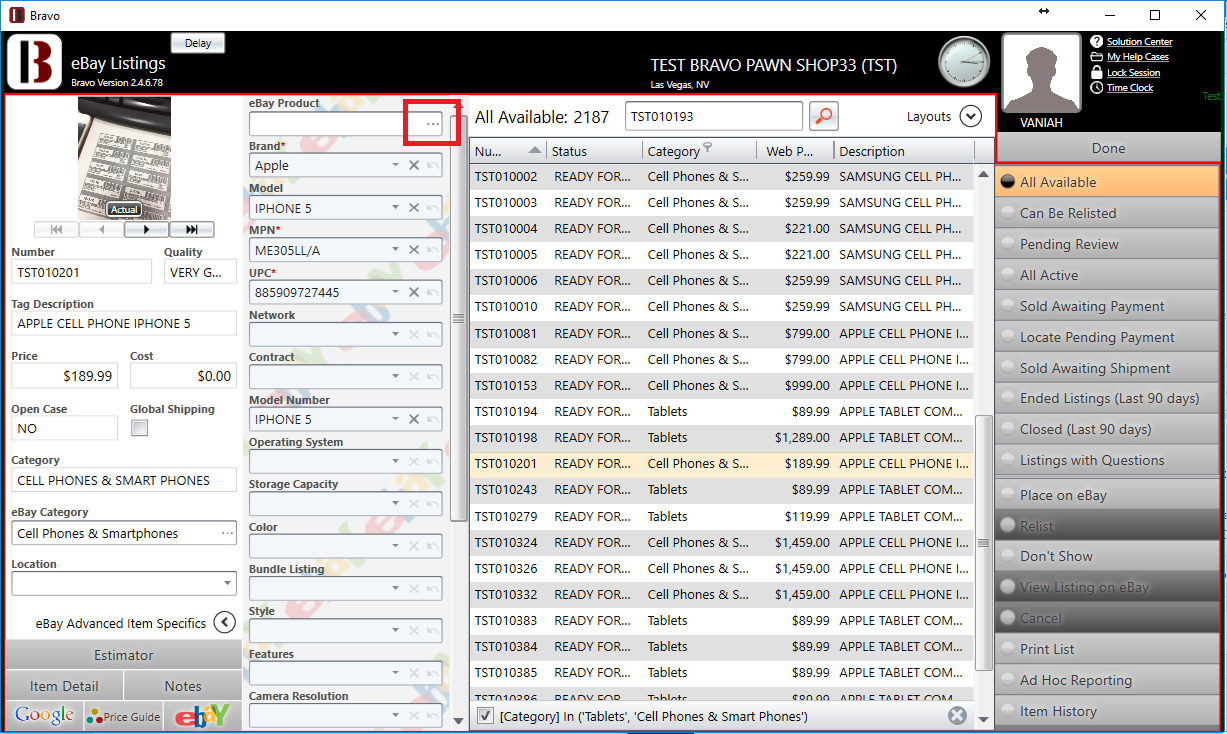This screenshot has height=734, width=1227.
Task: Click the item photo thumbnail
Action: coord(124,158)
